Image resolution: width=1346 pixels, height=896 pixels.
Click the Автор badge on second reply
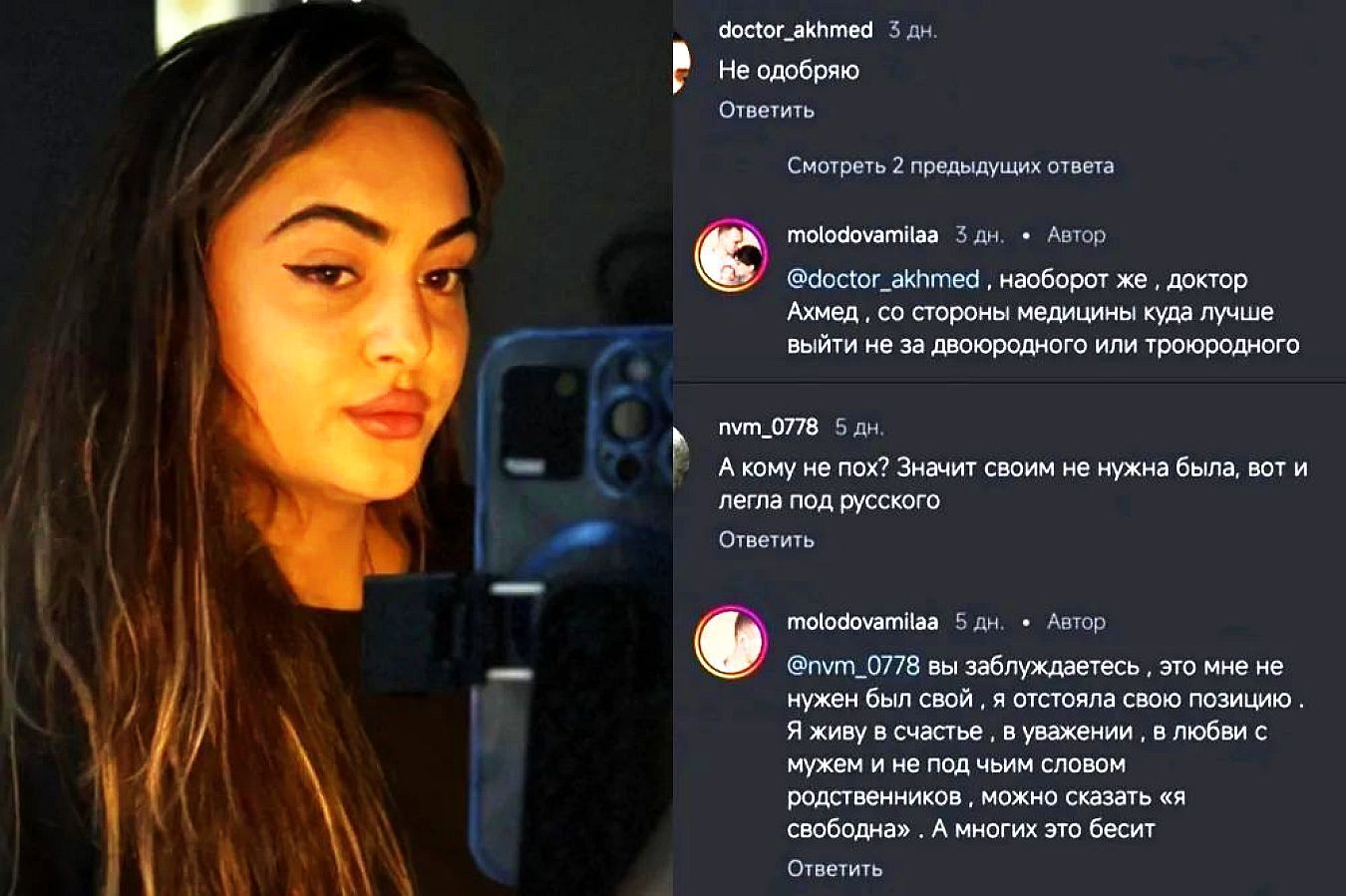click(1076, 622)
